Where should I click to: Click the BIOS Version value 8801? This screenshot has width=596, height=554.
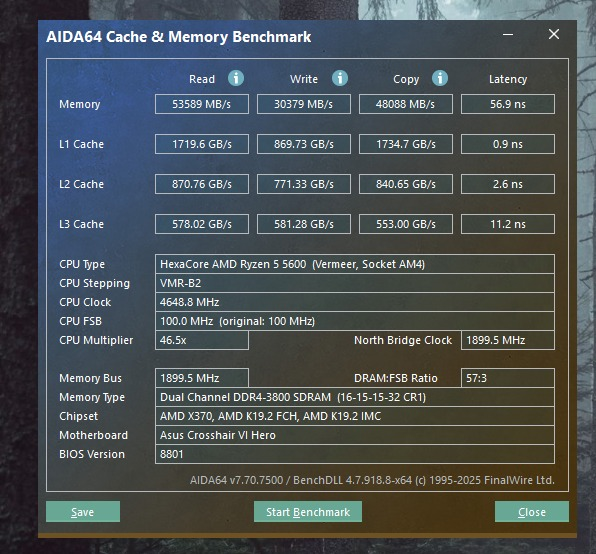[355, 454]
